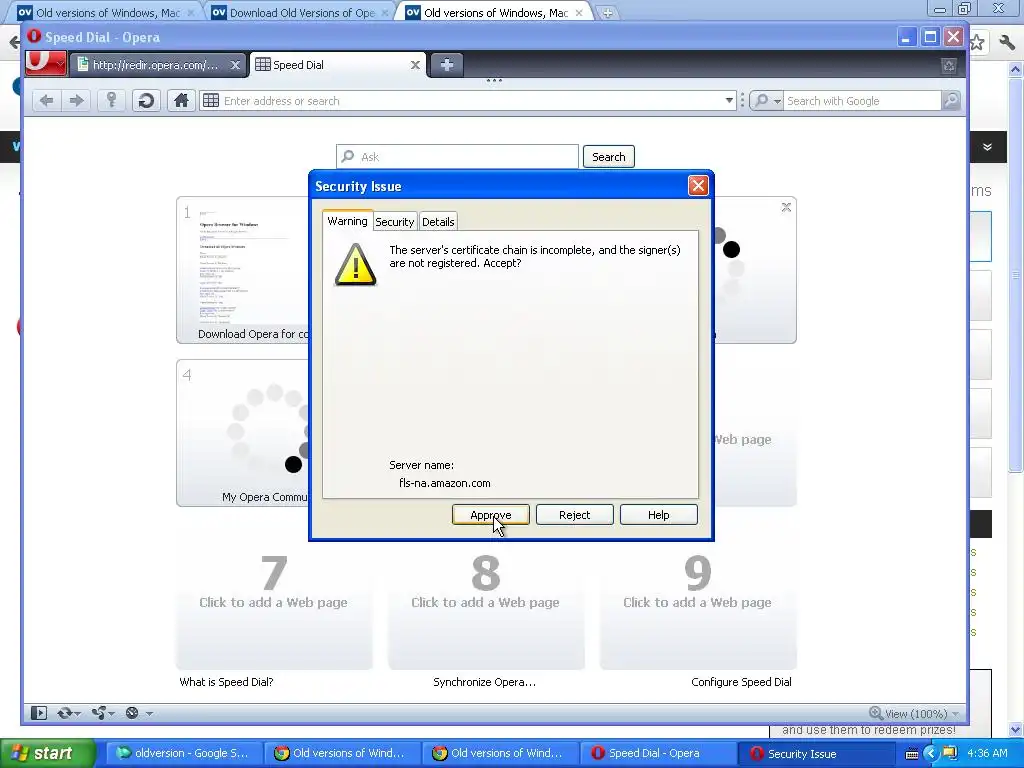Image resolution: width=1024 pixels, height=768 pixels.
Task: Reload the page with the refresh icon
Action: (x=146, y=101)
